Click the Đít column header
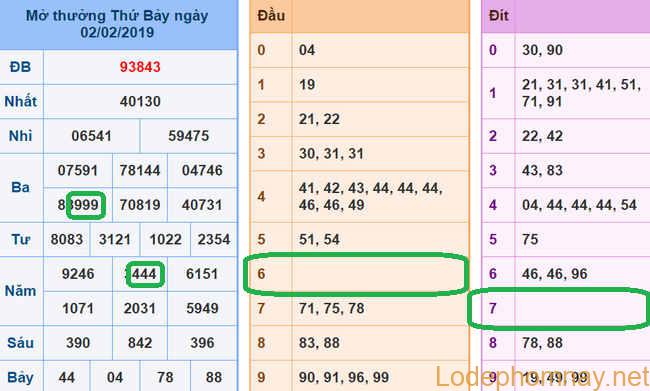 (x=499, y=16)
